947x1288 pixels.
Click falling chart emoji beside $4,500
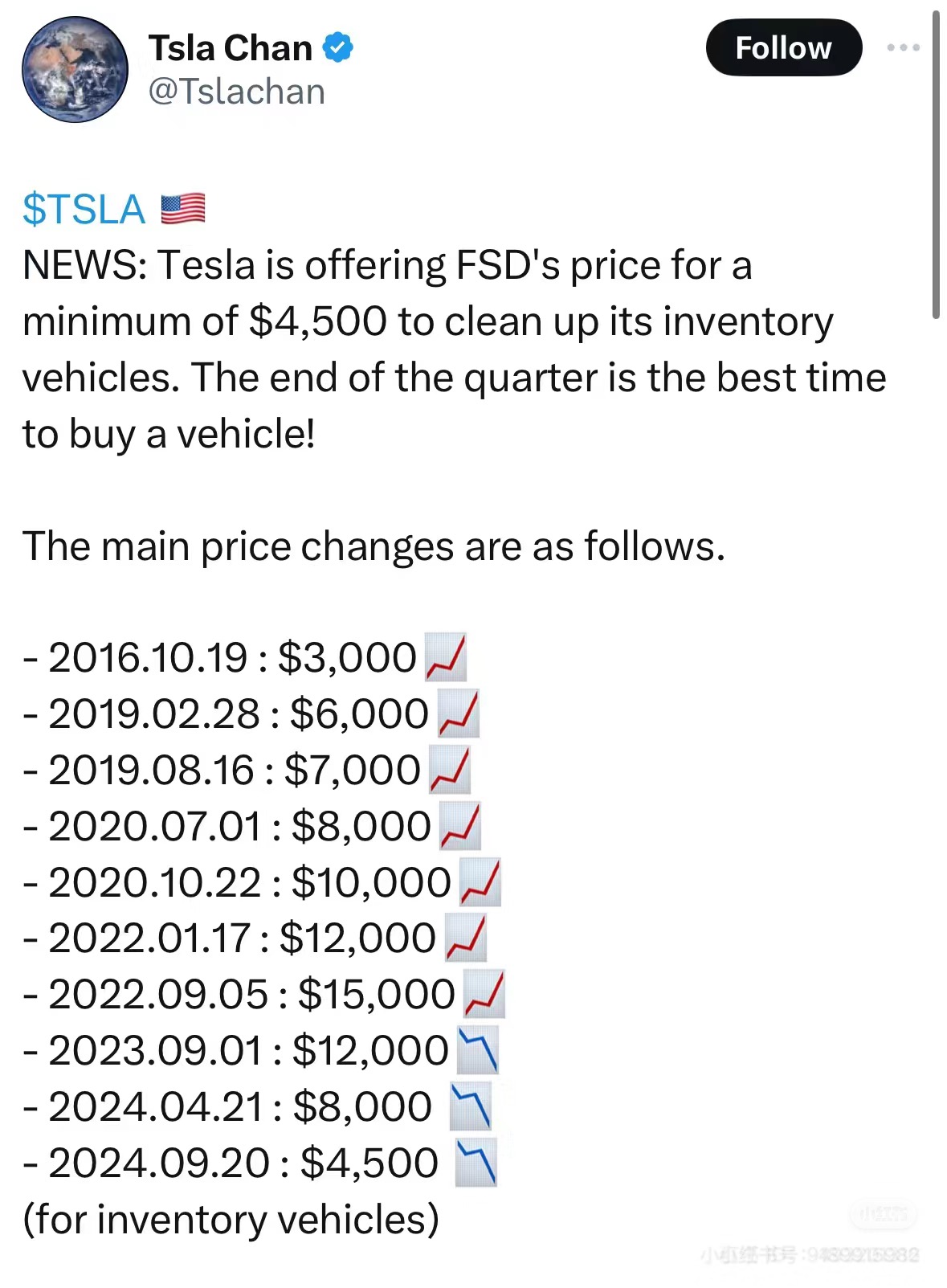(476, 1163)
